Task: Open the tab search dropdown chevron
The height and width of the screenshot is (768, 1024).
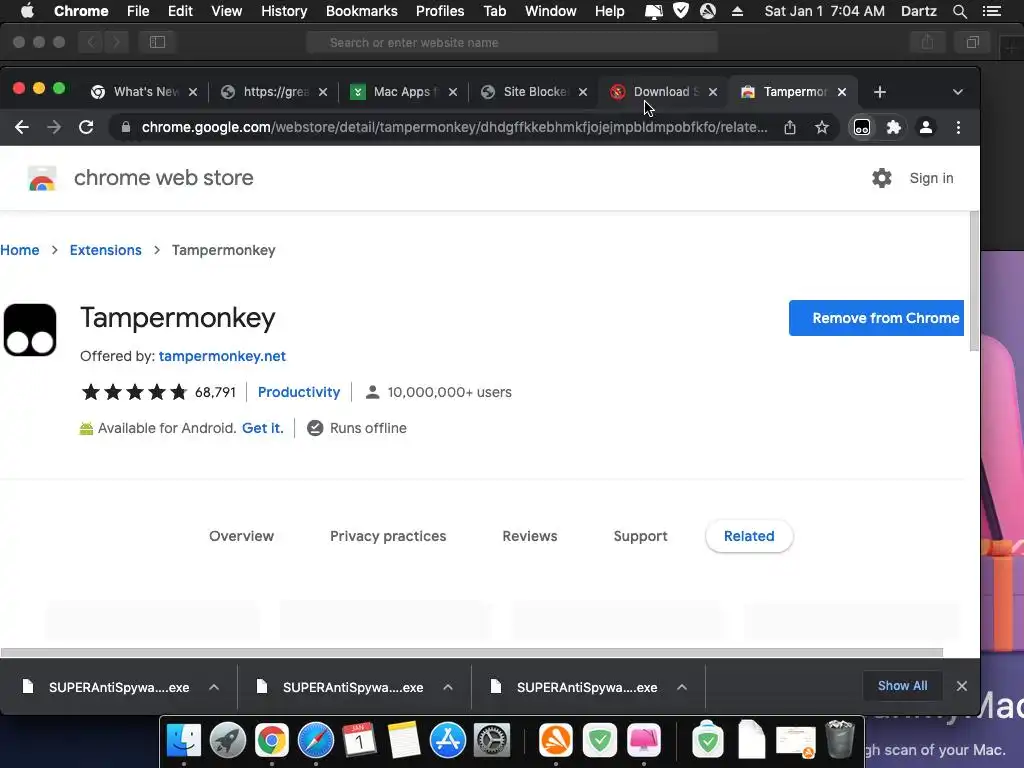Action: click(957, 92)
